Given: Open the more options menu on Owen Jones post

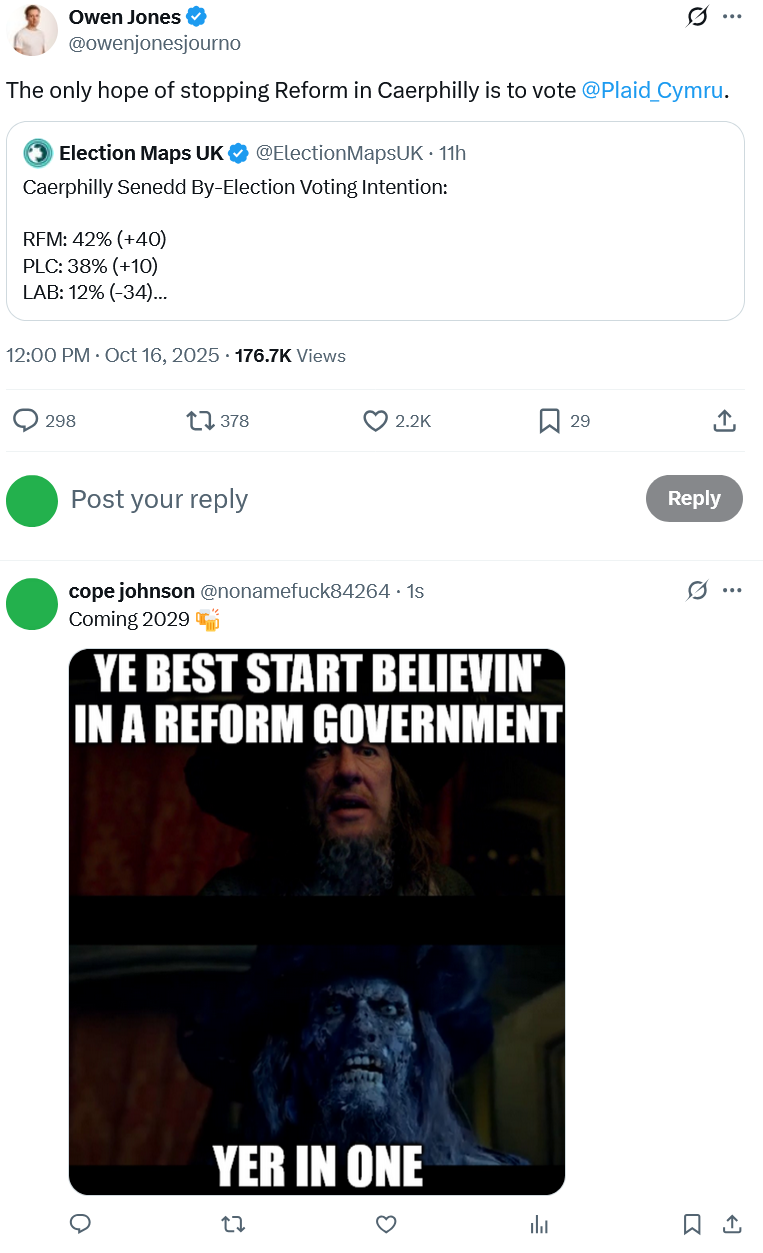Looking at the screenshot, I should [732, 17].
